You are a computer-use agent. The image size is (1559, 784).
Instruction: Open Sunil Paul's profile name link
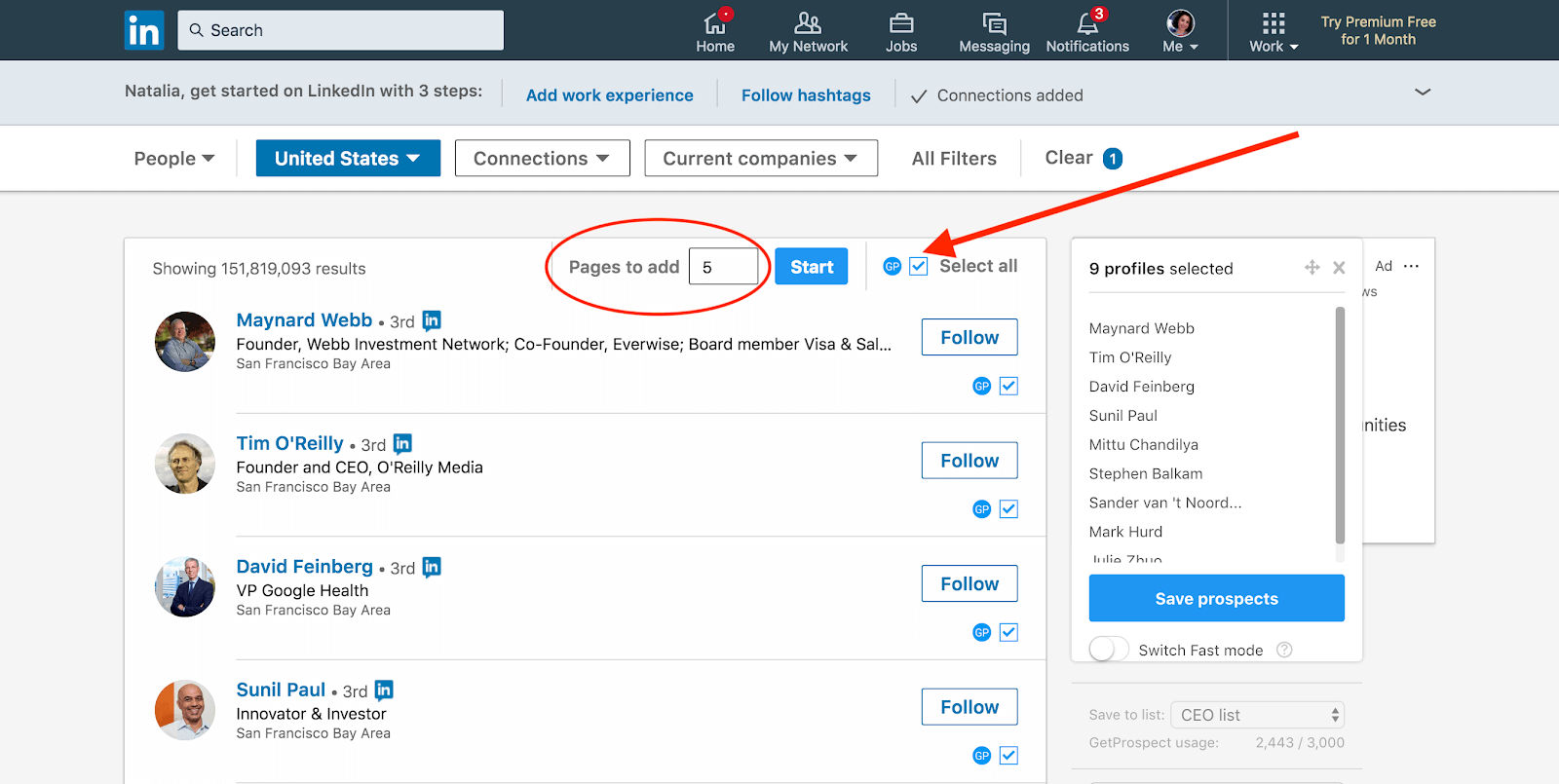point(281,690)
